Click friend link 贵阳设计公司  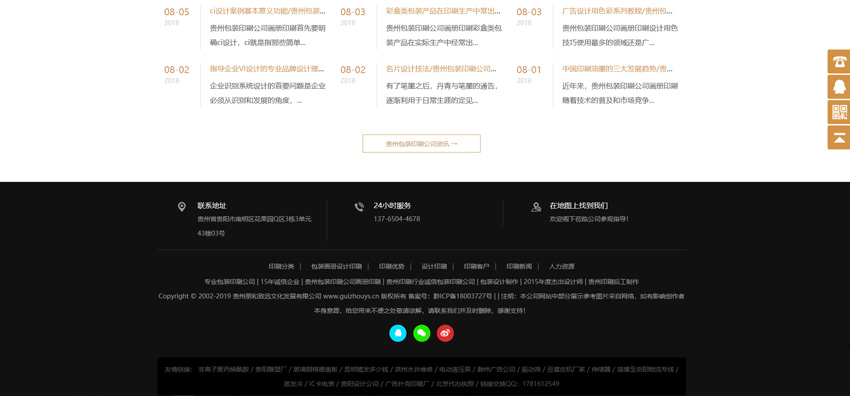[x=360, y=384]
